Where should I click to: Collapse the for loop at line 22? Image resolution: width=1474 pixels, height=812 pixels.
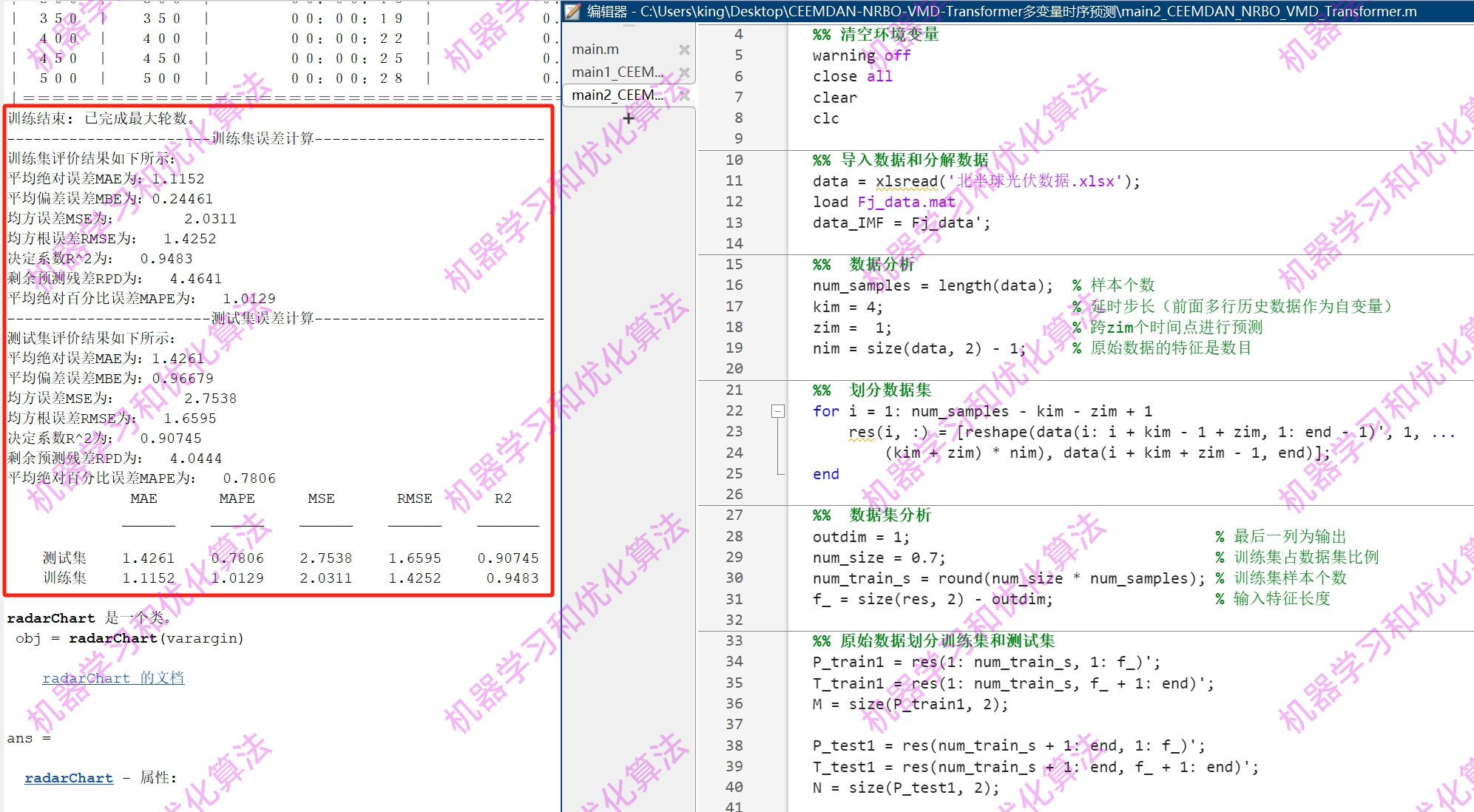pos(778,411)
